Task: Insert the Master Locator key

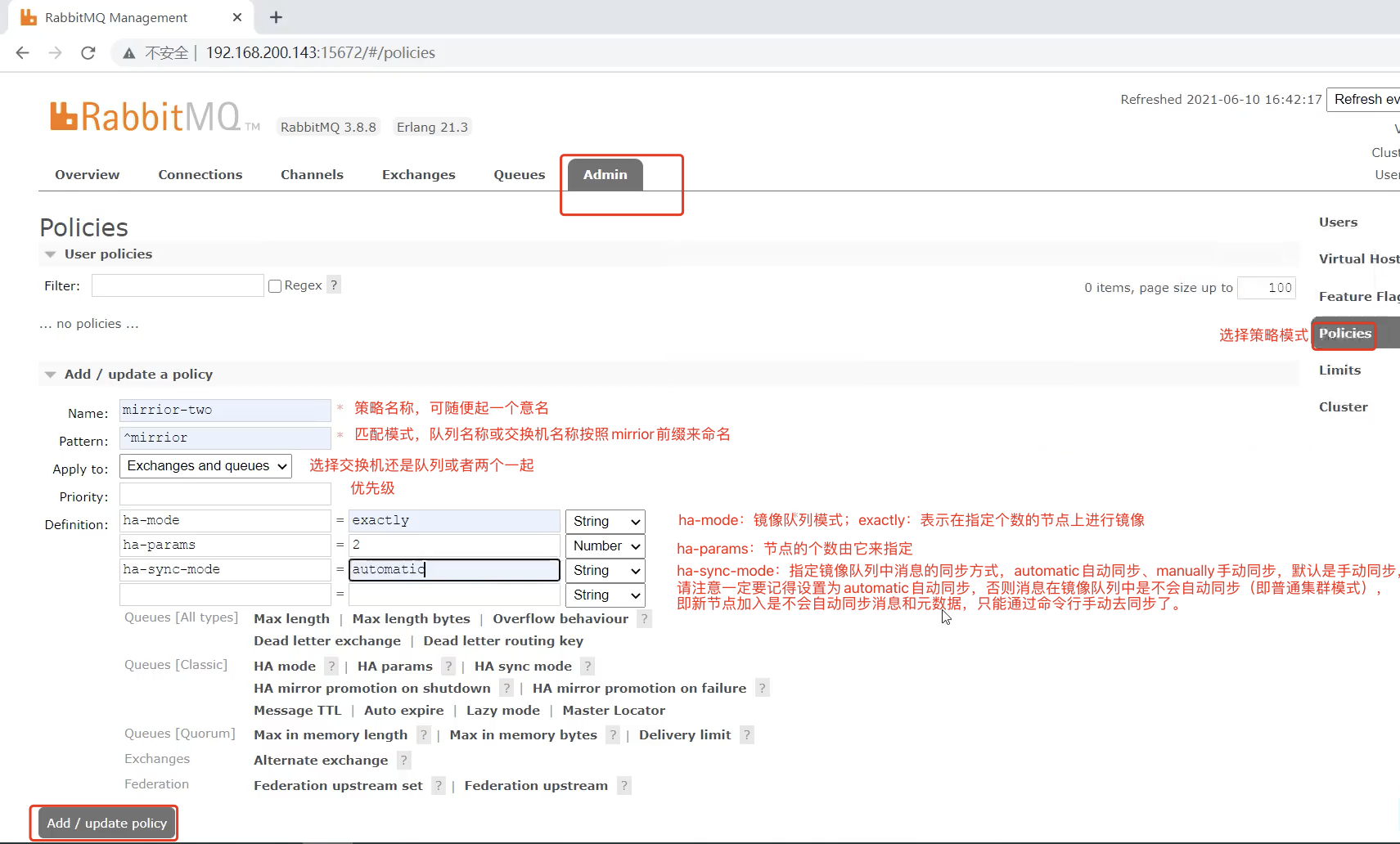Action: [x=614, y=711]
